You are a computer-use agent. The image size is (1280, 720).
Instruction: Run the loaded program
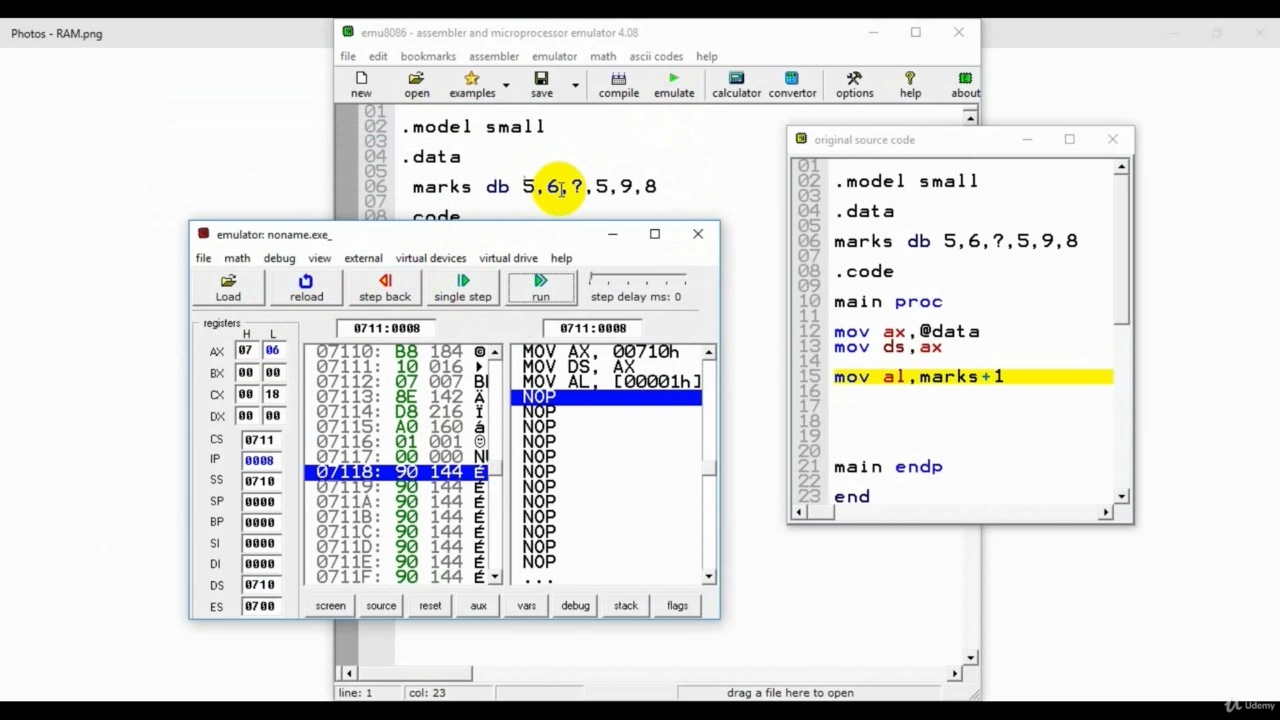[540, 287]
